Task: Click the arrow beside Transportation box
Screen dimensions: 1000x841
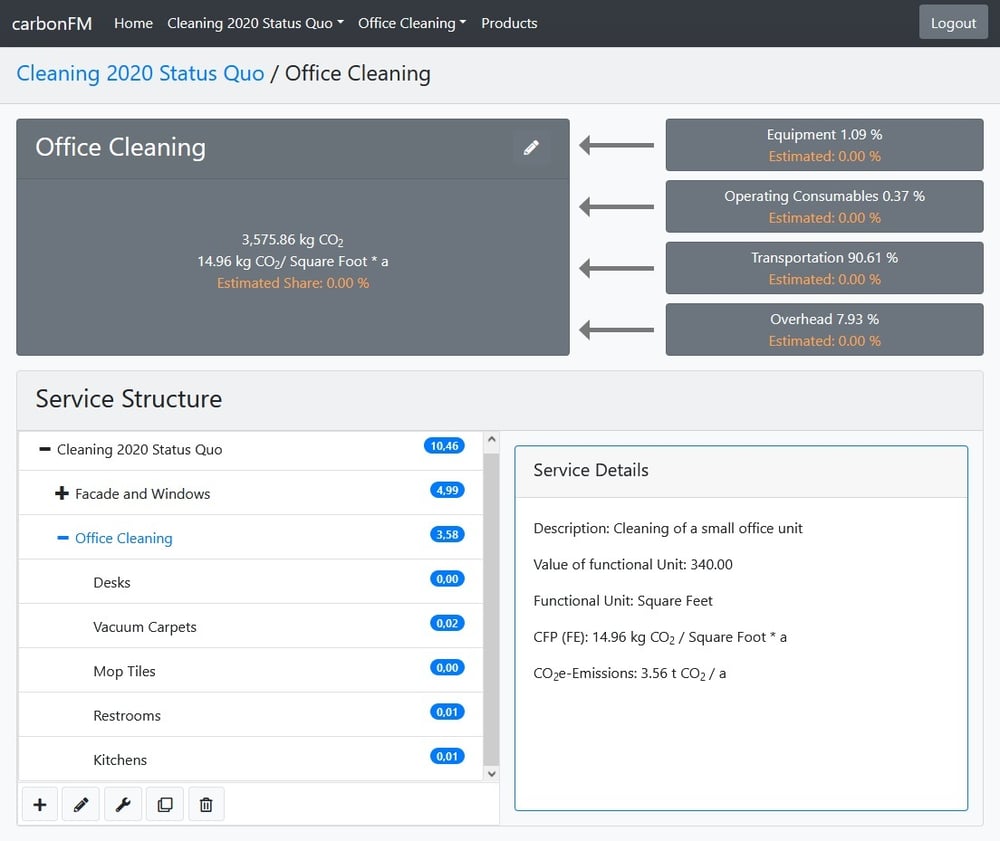Action: [616, 269]
